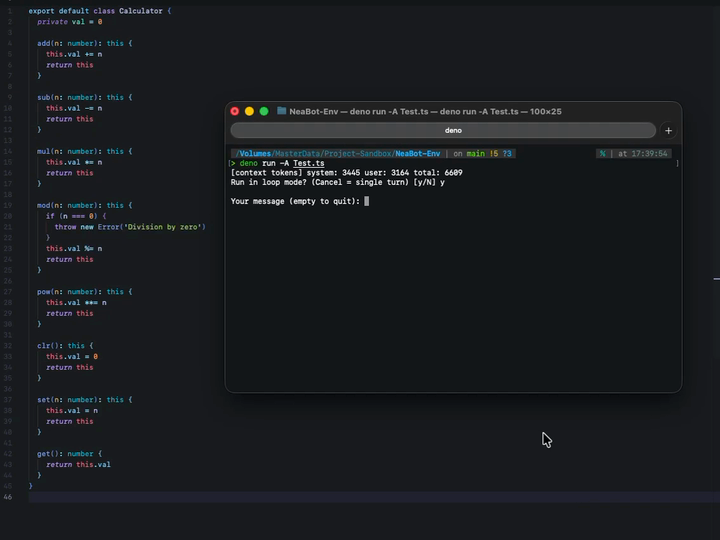
Task: Open a new terminal tab with plus button
Action: click(x=668, y=130)
